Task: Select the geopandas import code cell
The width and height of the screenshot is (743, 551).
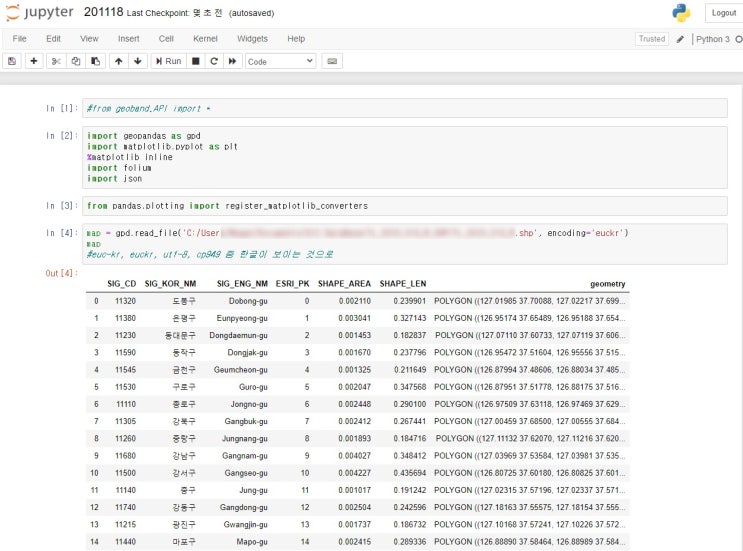Action: point(405,157)
